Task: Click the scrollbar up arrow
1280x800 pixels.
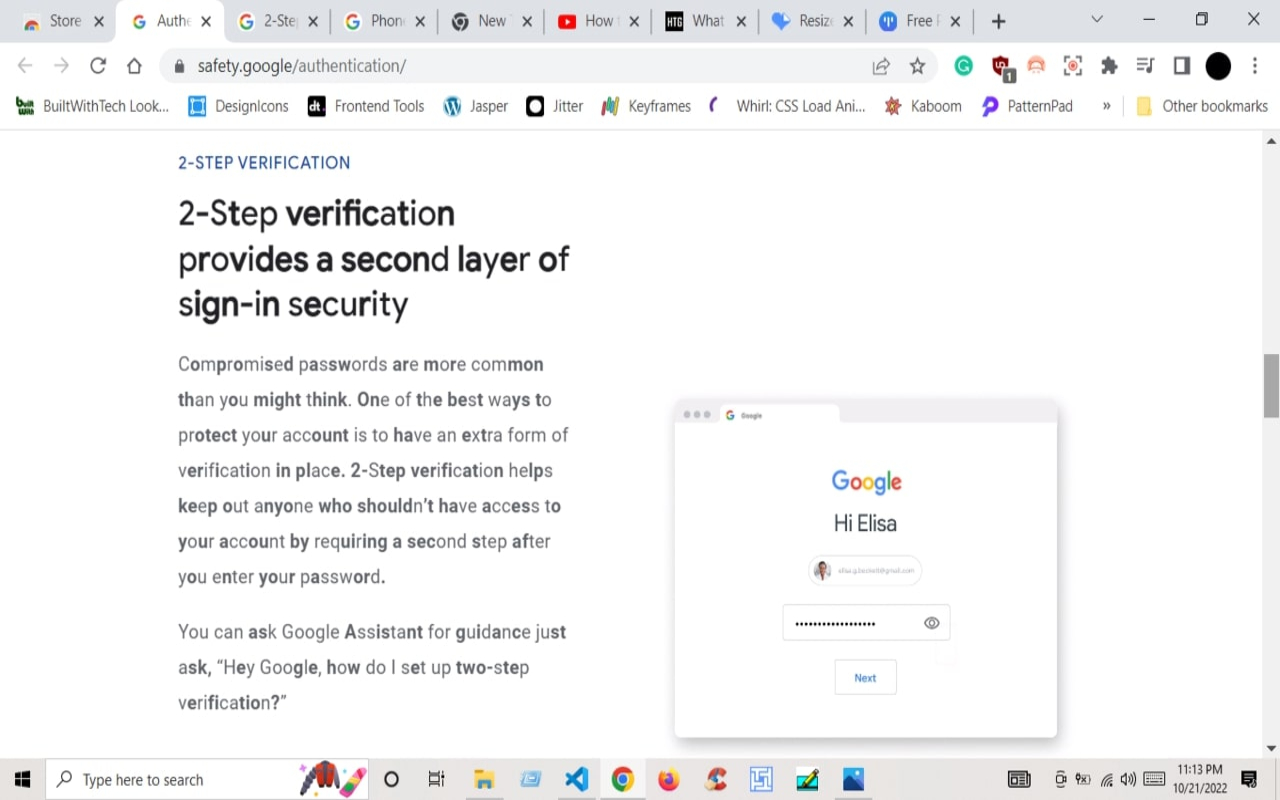Action: [1271, 141]
